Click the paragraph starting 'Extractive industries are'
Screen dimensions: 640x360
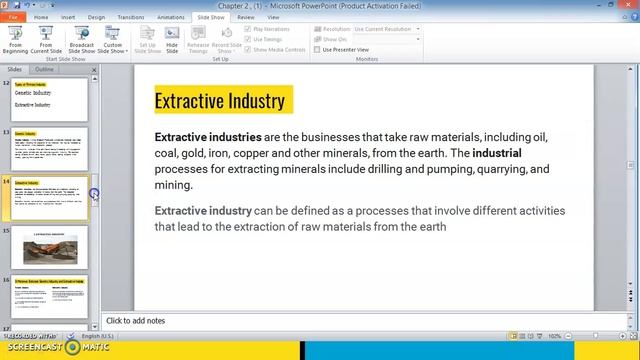coord(353,161)
